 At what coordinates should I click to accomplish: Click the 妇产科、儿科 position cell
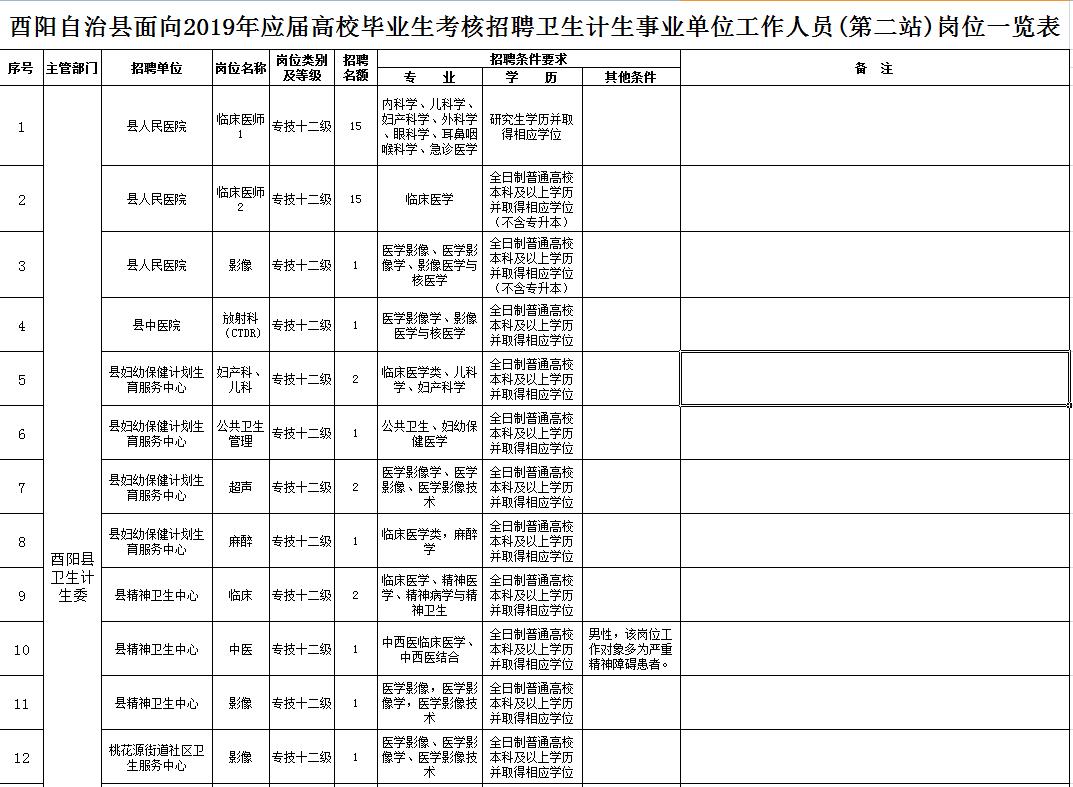(240, 379)
